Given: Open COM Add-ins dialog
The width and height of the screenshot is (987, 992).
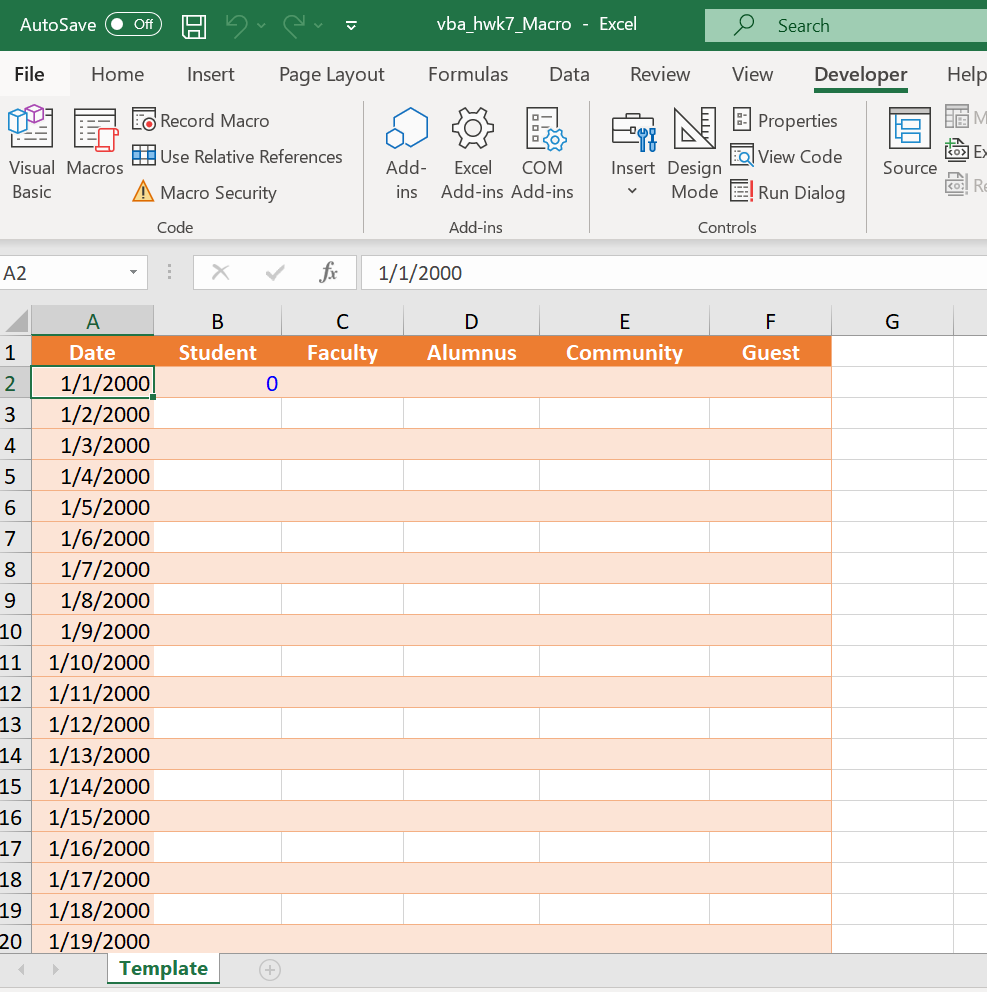Looking at the screenshot, I should pos(542,152).
